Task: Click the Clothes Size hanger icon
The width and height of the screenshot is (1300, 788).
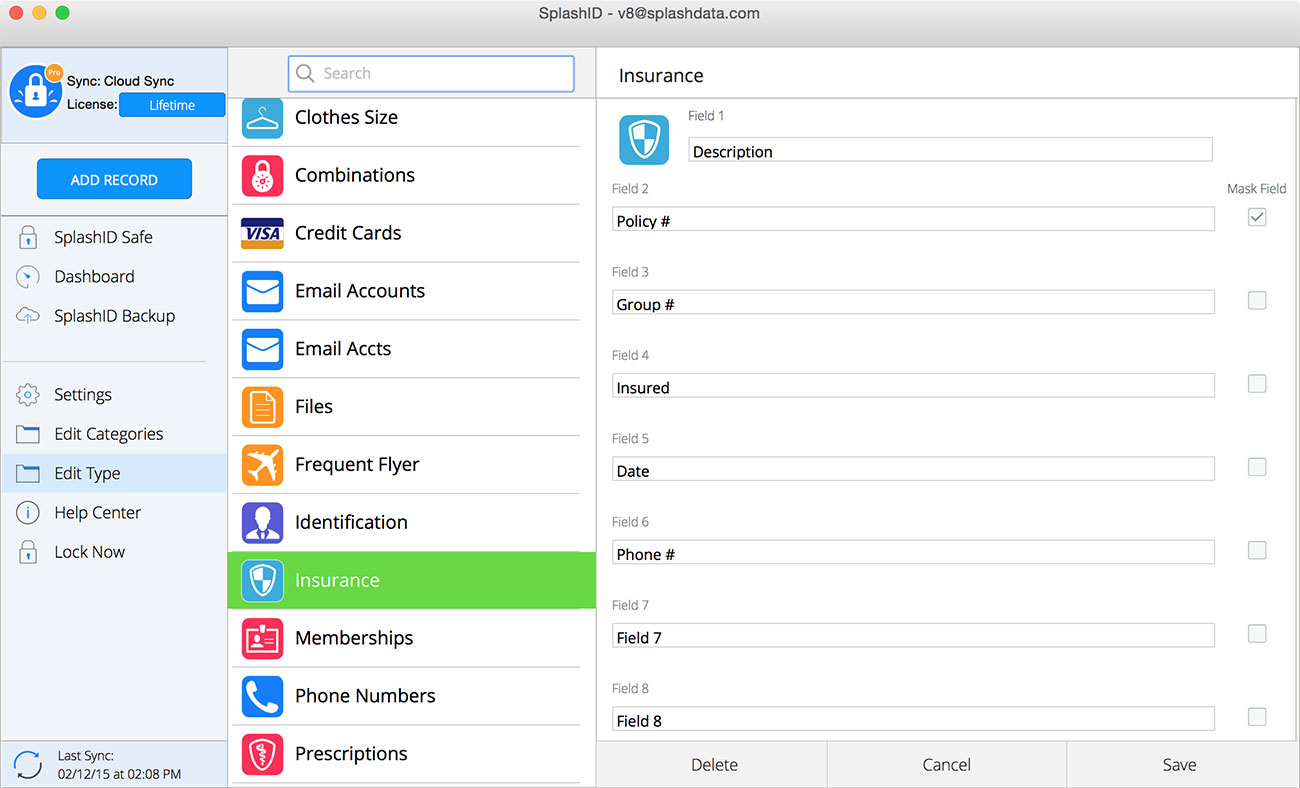Action: tap(262, 118)
